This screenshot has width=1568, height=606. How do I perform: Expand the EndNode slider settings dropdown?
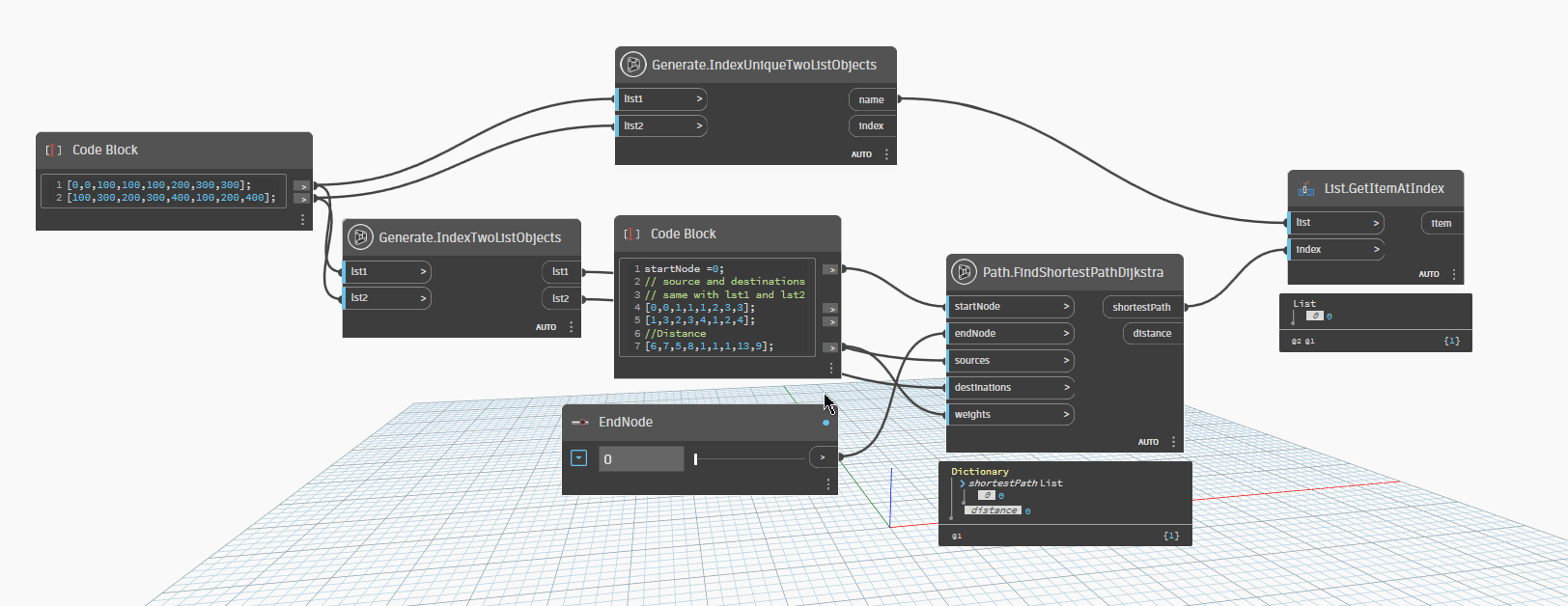578,458
